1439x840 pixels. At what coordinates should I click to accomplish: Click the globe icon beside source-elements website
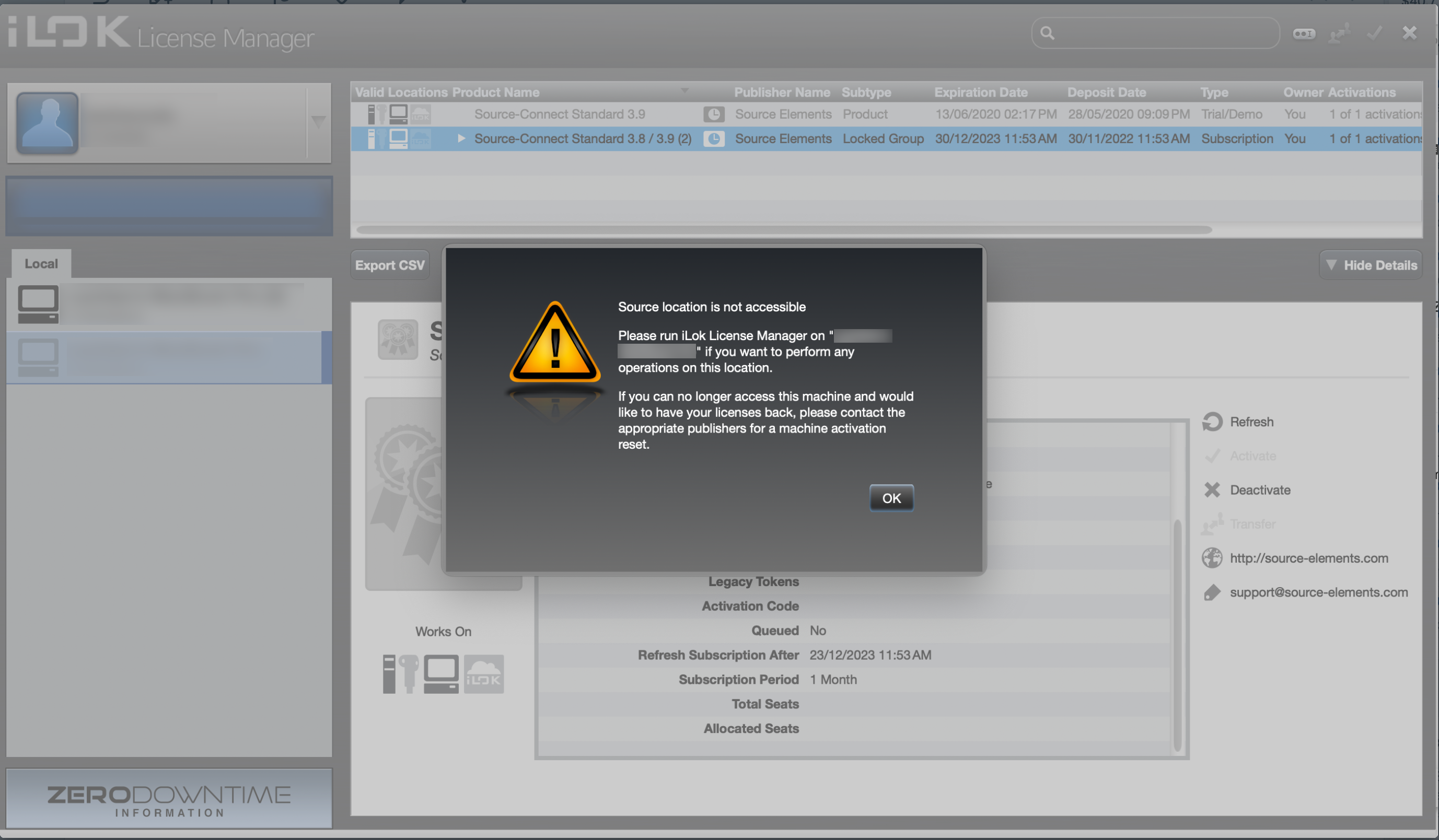[1212, 558]
